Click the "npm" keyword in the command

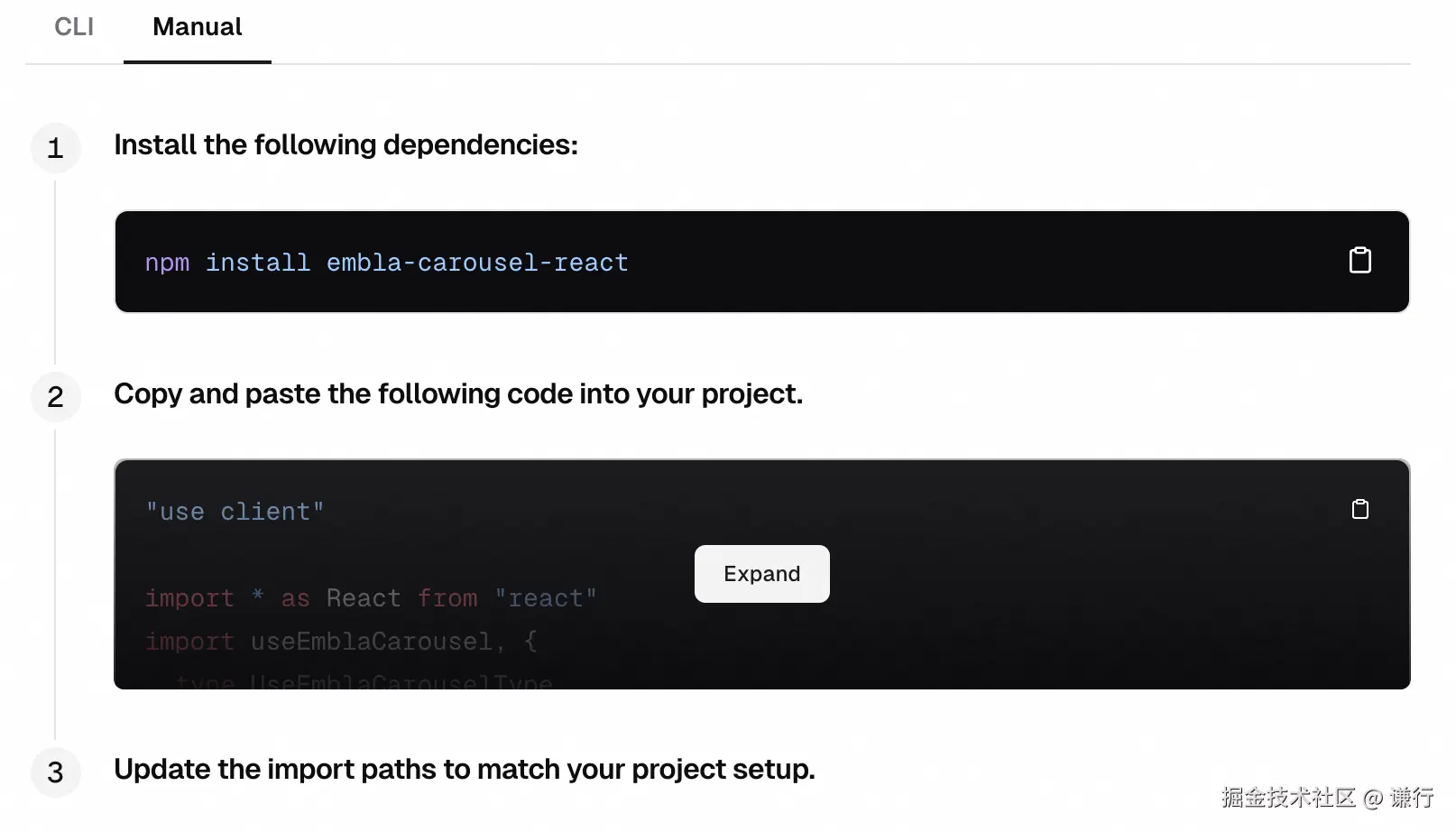point(167,263)
